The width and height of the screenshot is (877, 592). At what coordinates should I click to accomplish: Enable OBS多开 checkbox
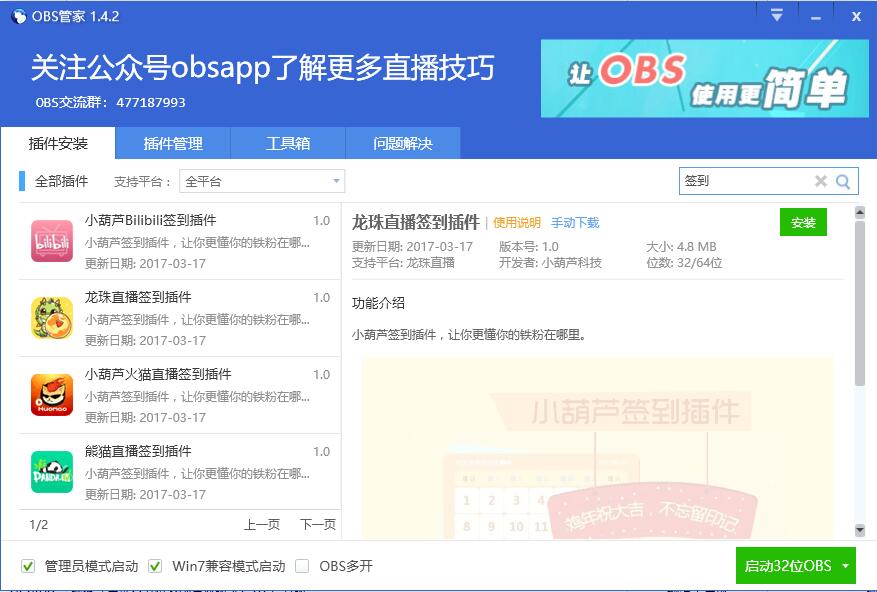tap(302, 566)
